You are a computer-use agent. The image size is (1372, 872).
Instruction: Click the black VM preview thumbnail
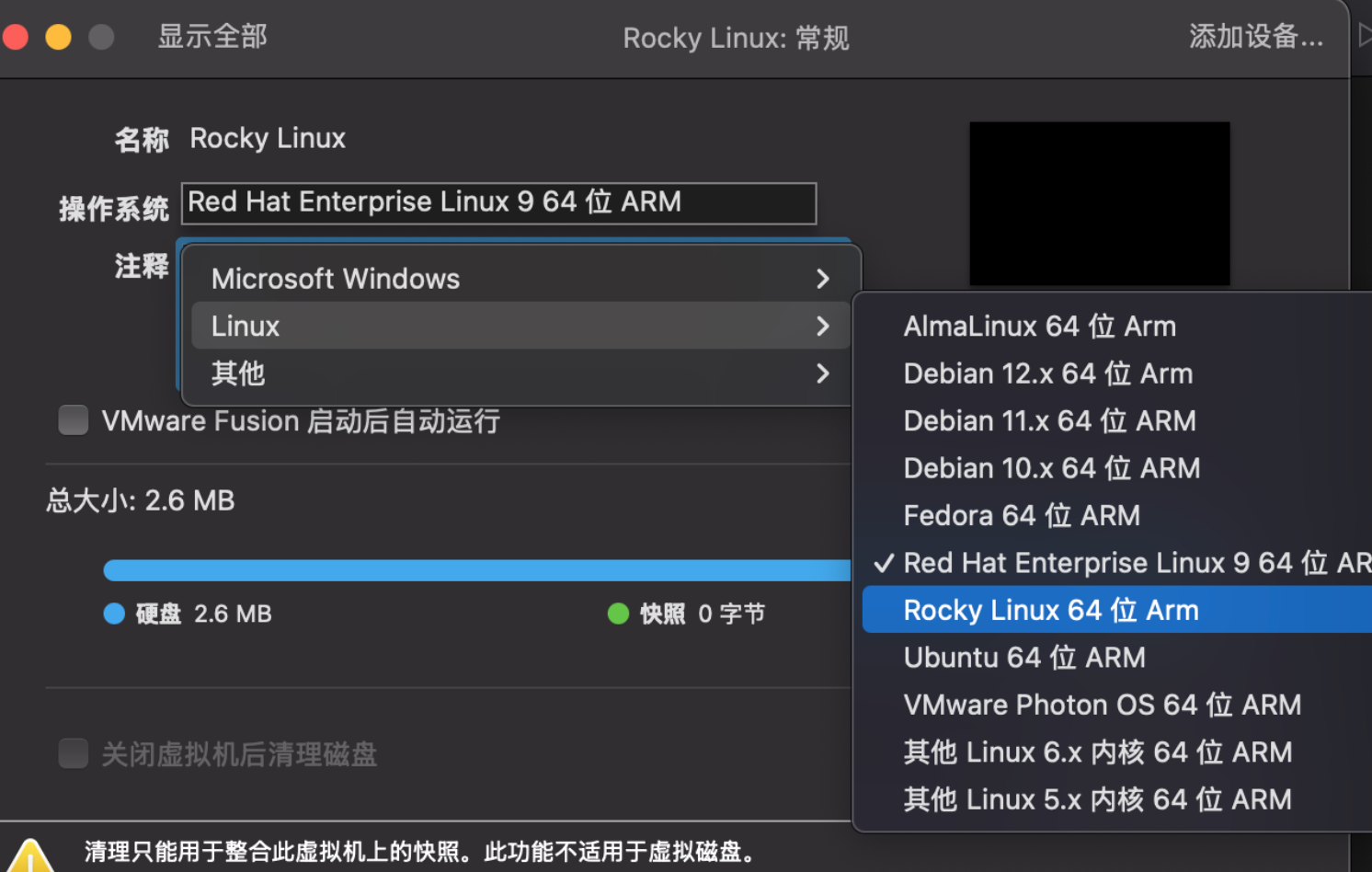pos(1099,203)
